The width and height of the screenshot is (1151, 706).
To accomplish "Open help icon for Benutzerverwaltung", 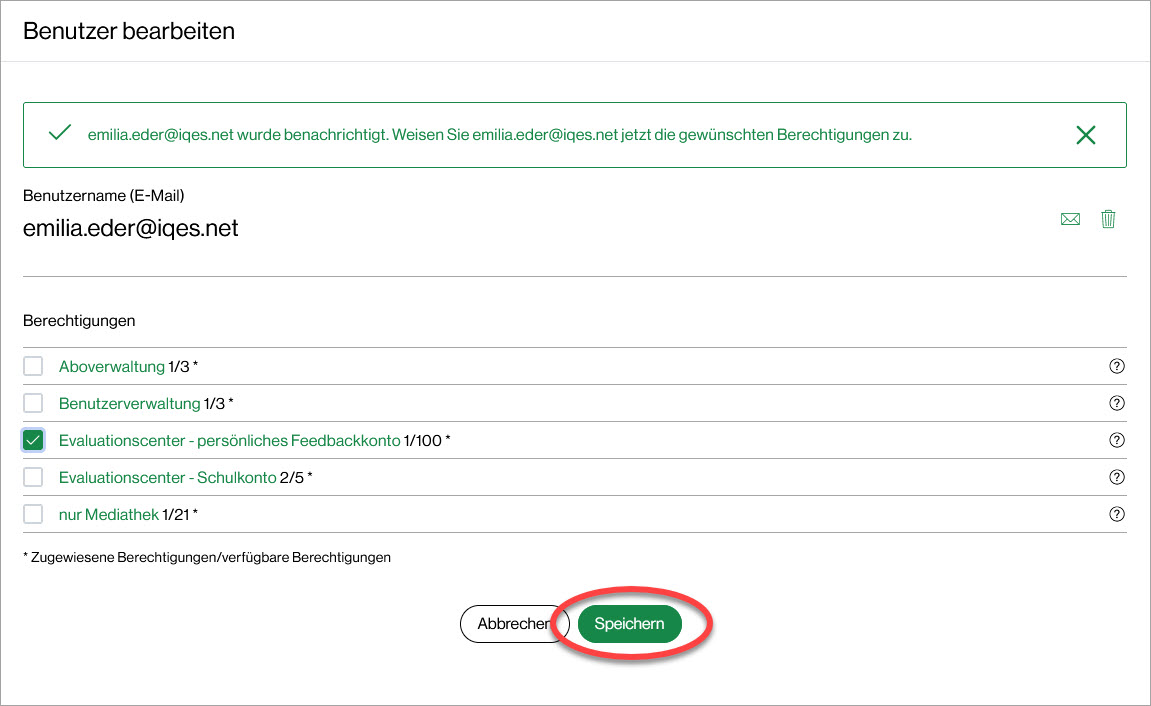I will click(1117, 404).
